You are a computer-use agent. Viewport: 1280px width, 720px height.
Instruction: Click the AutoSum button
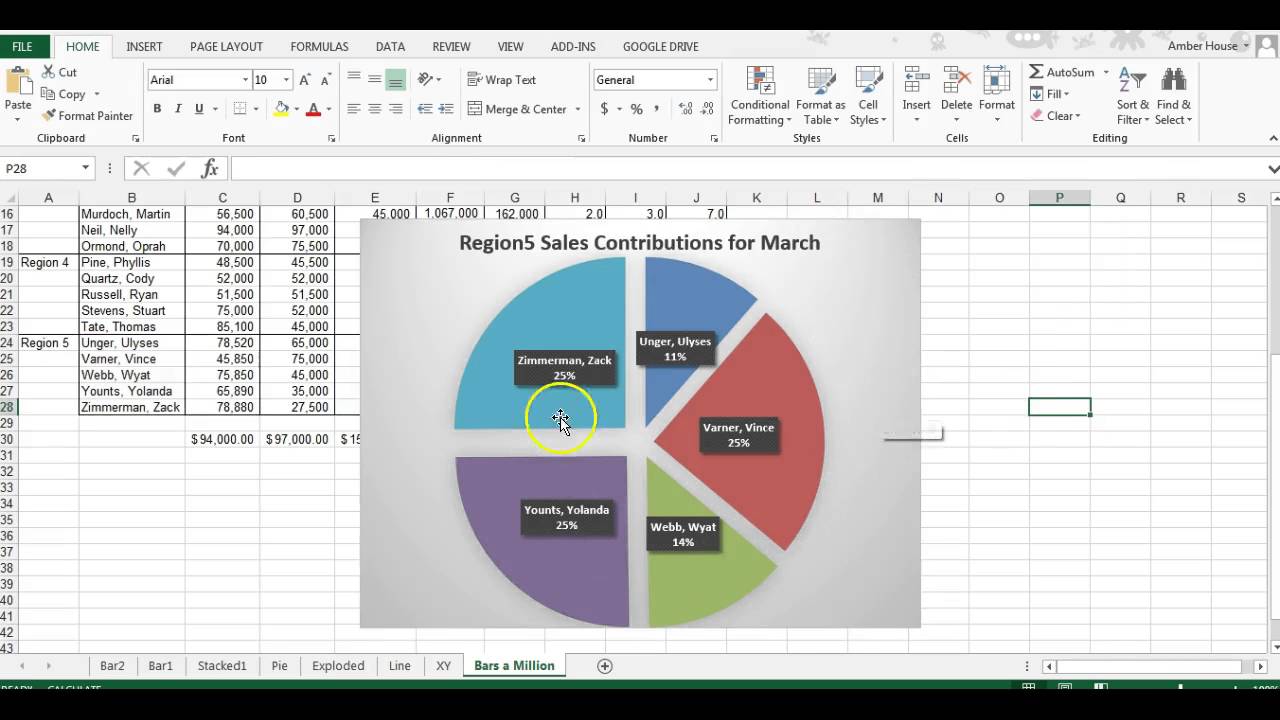click(1062, 72)
